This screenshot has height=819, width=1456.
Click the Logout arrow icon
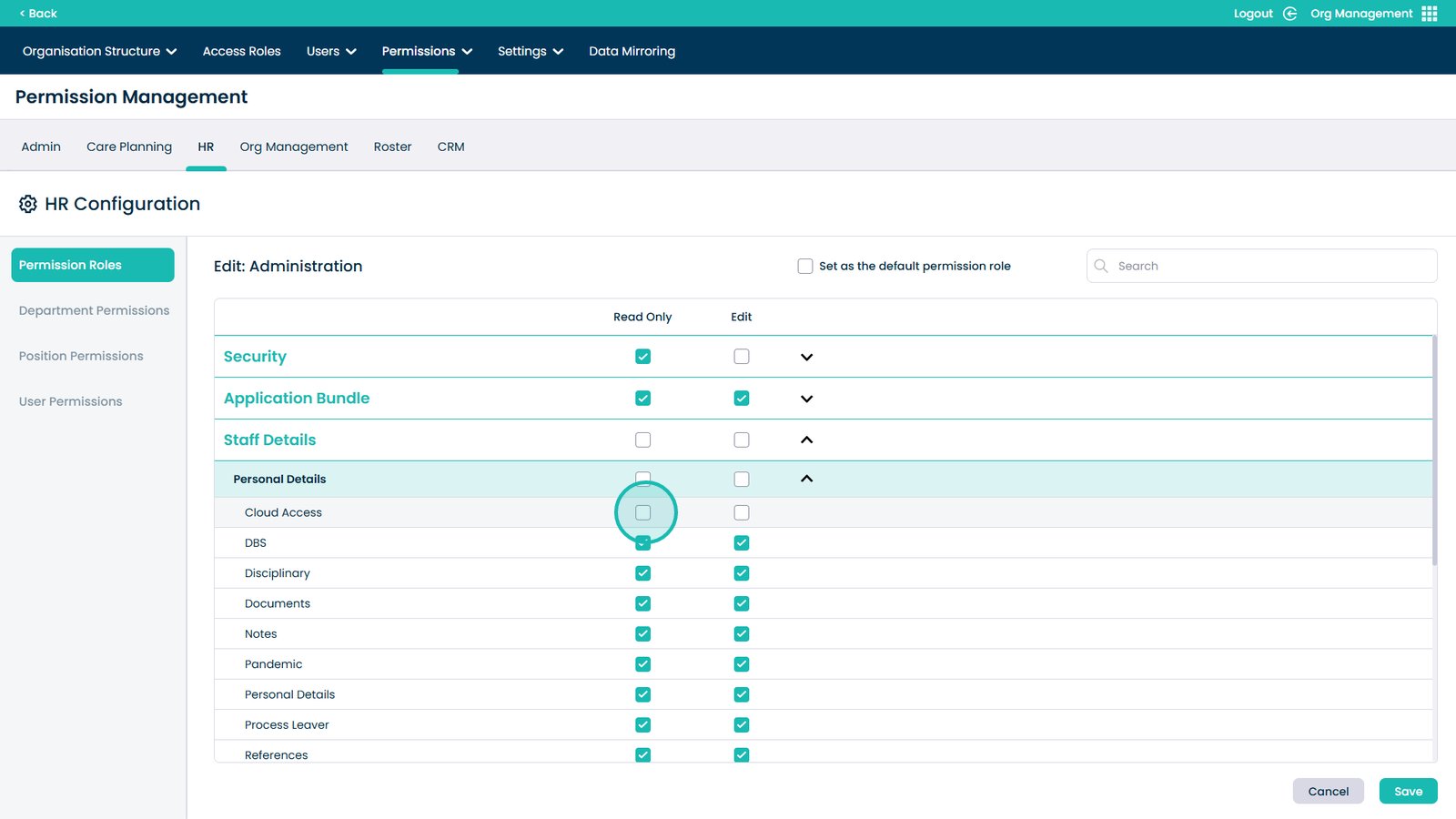point(1289,14)
